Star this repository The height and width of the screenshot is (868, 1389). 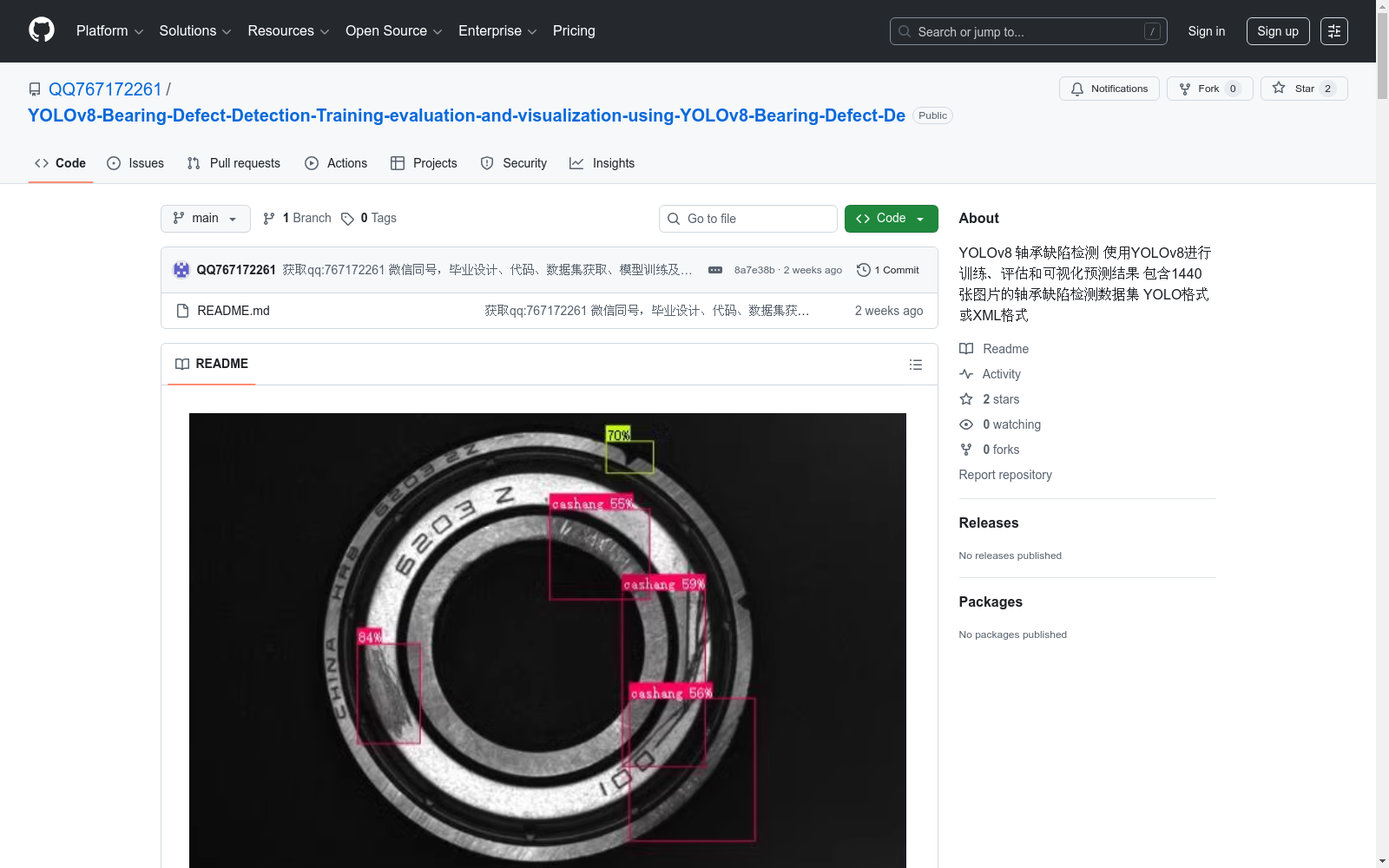coord(1304,89)
